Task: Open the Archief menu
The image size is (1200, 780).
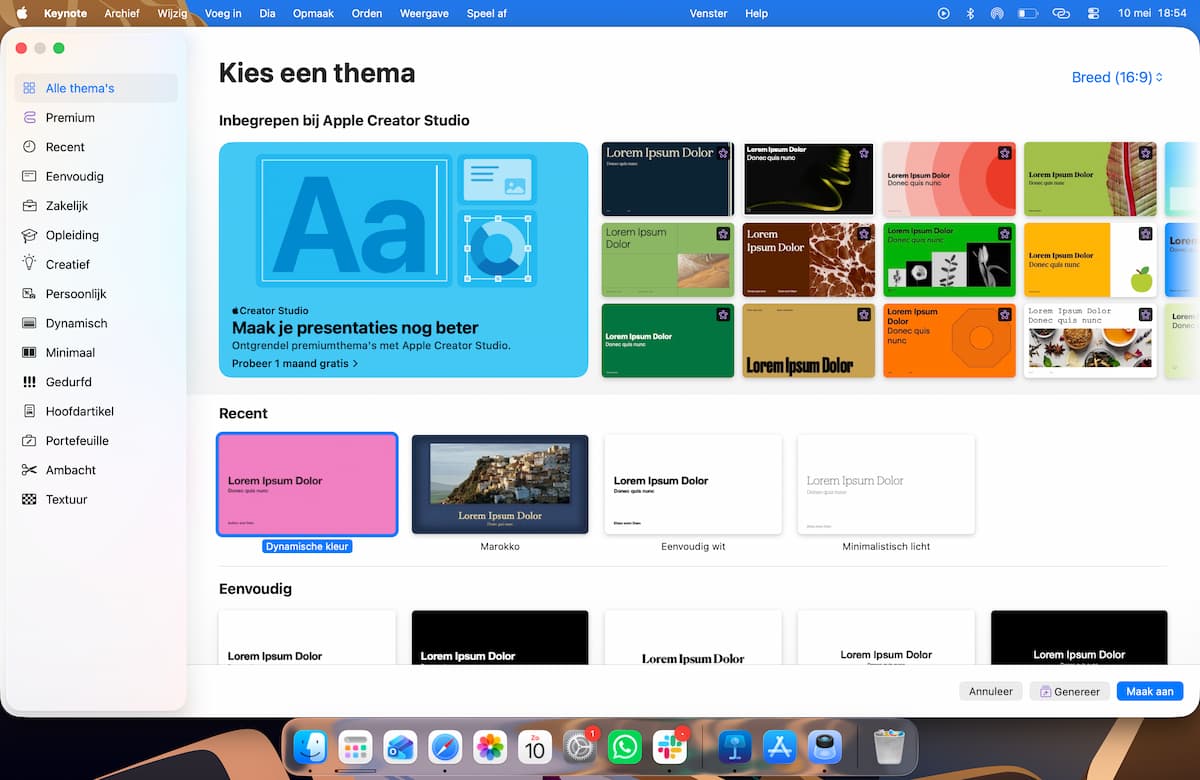Action: pyautogui.click(x=122, y=13)
